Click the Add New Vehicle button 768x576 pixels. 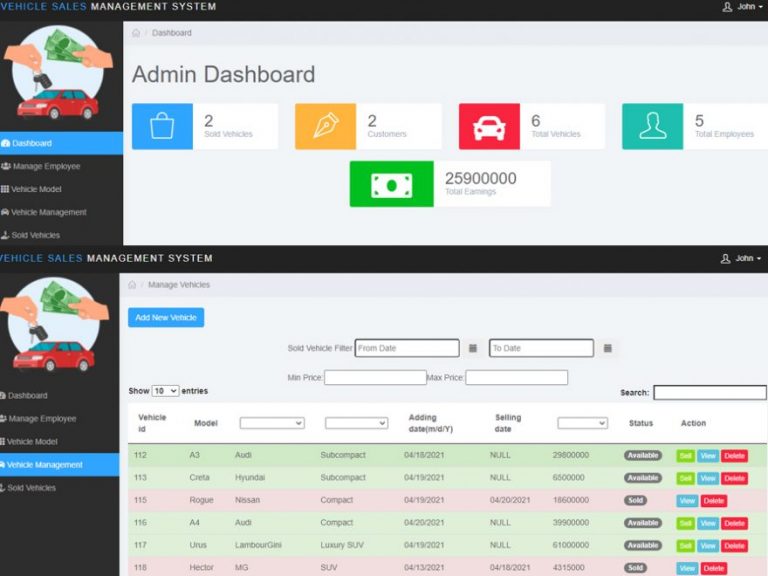[x=166, y=317]
